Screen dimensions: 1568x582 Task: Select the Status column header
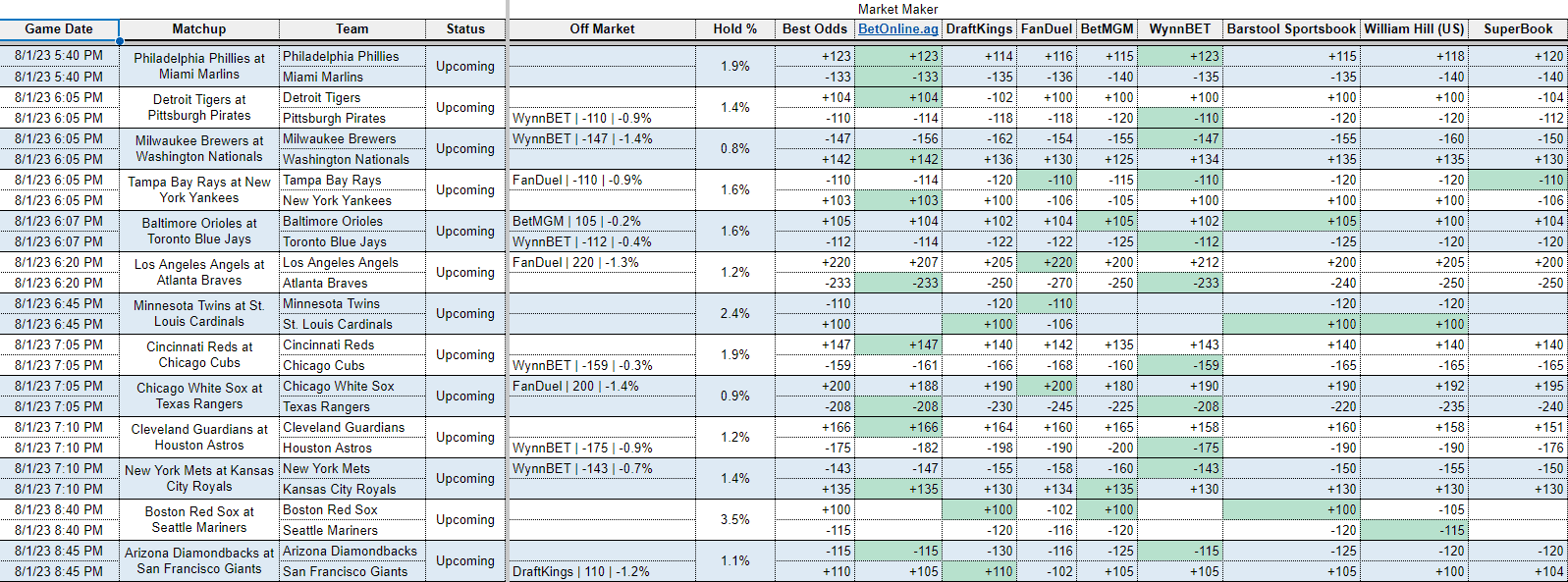coord(465,29)
